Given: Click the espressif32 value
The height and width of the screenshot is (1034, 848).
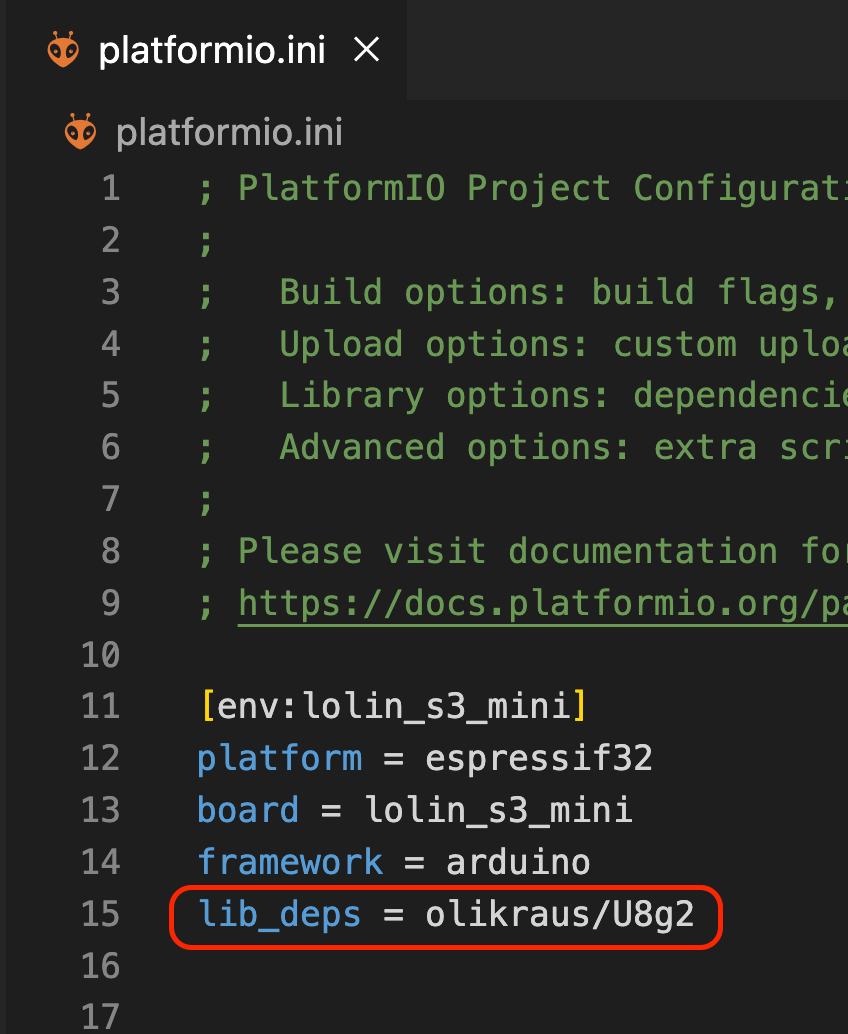Looking at the screenshot, I should point(538,758).
